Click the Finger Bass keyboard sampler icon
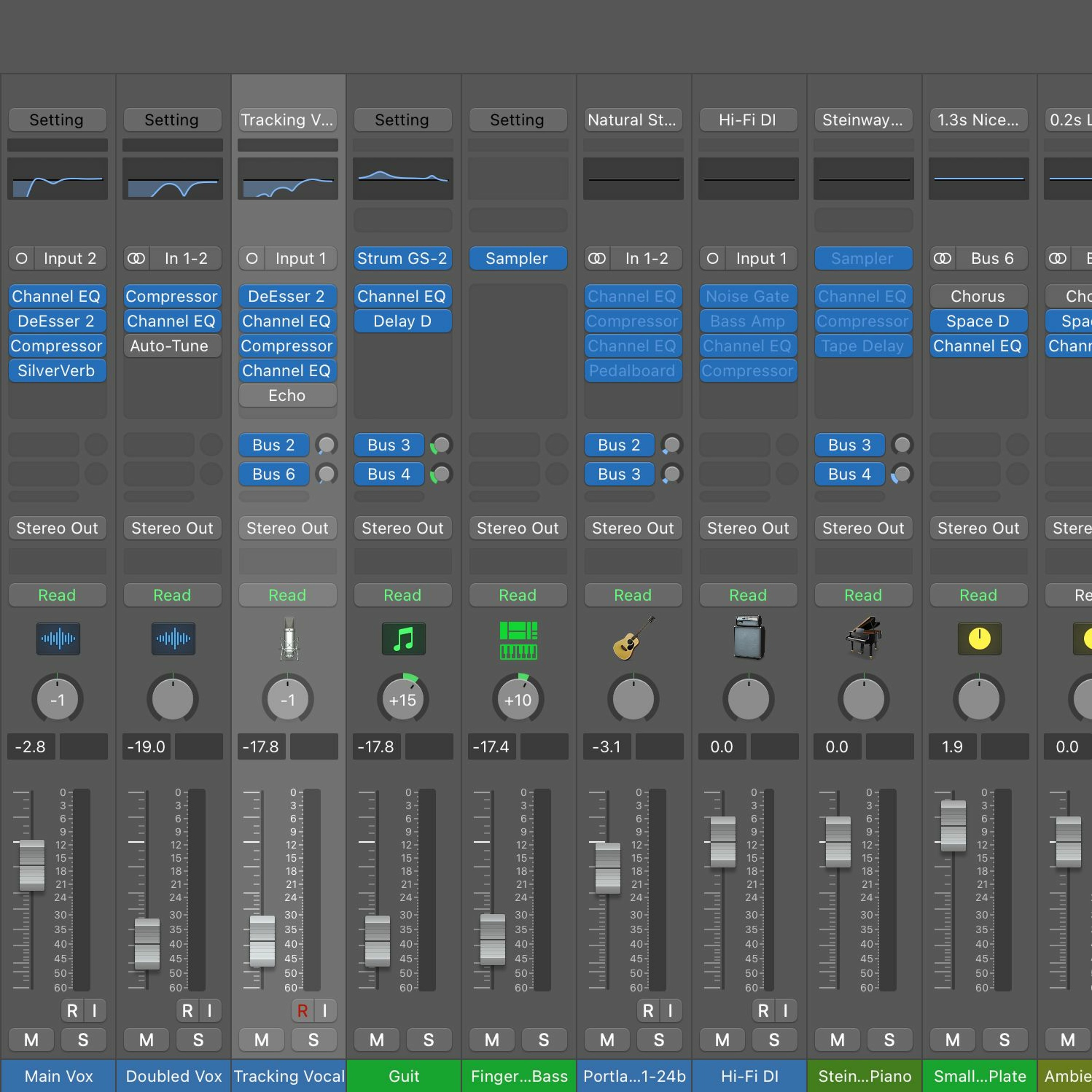The height and width of the screenshot is (1092, 1092). click(518, 639)
